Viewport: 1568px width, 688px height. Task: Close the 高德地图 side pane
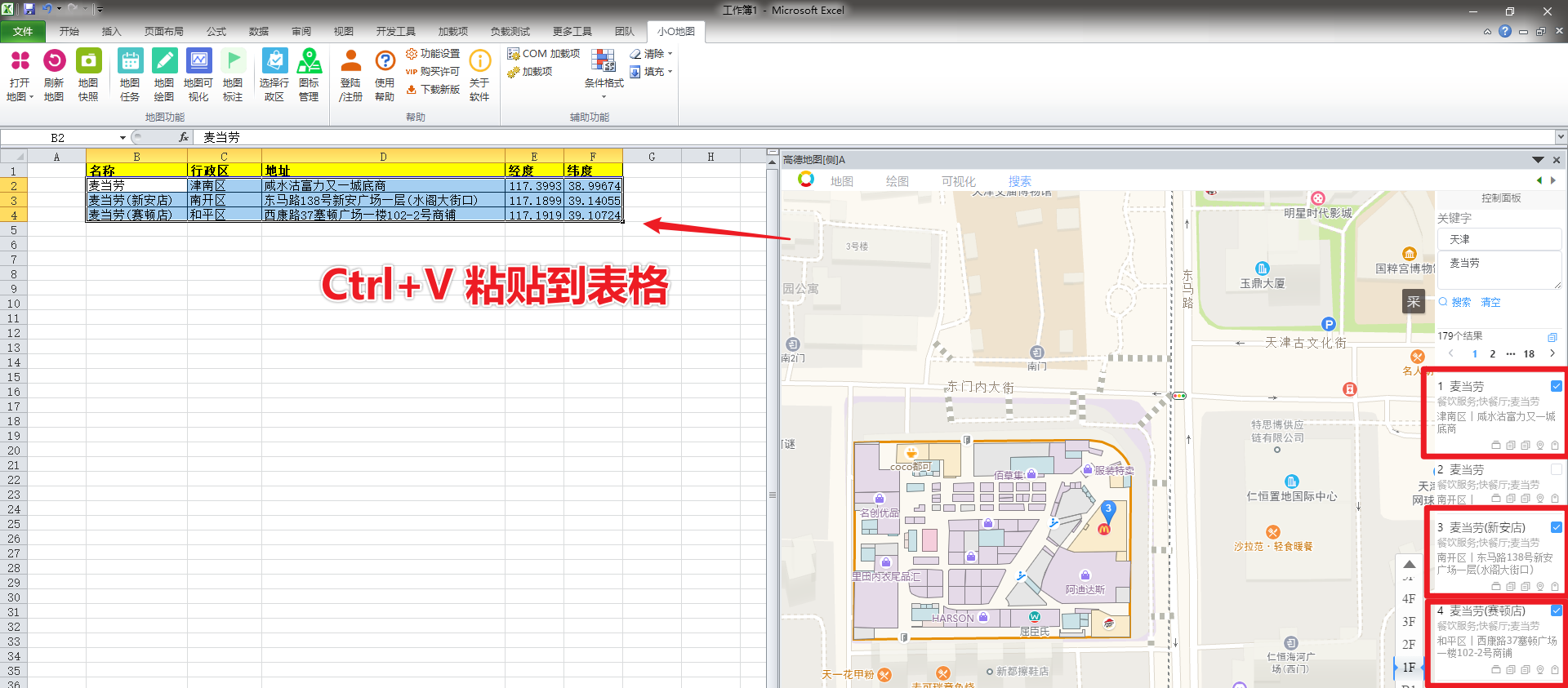tap(1557, 160)
